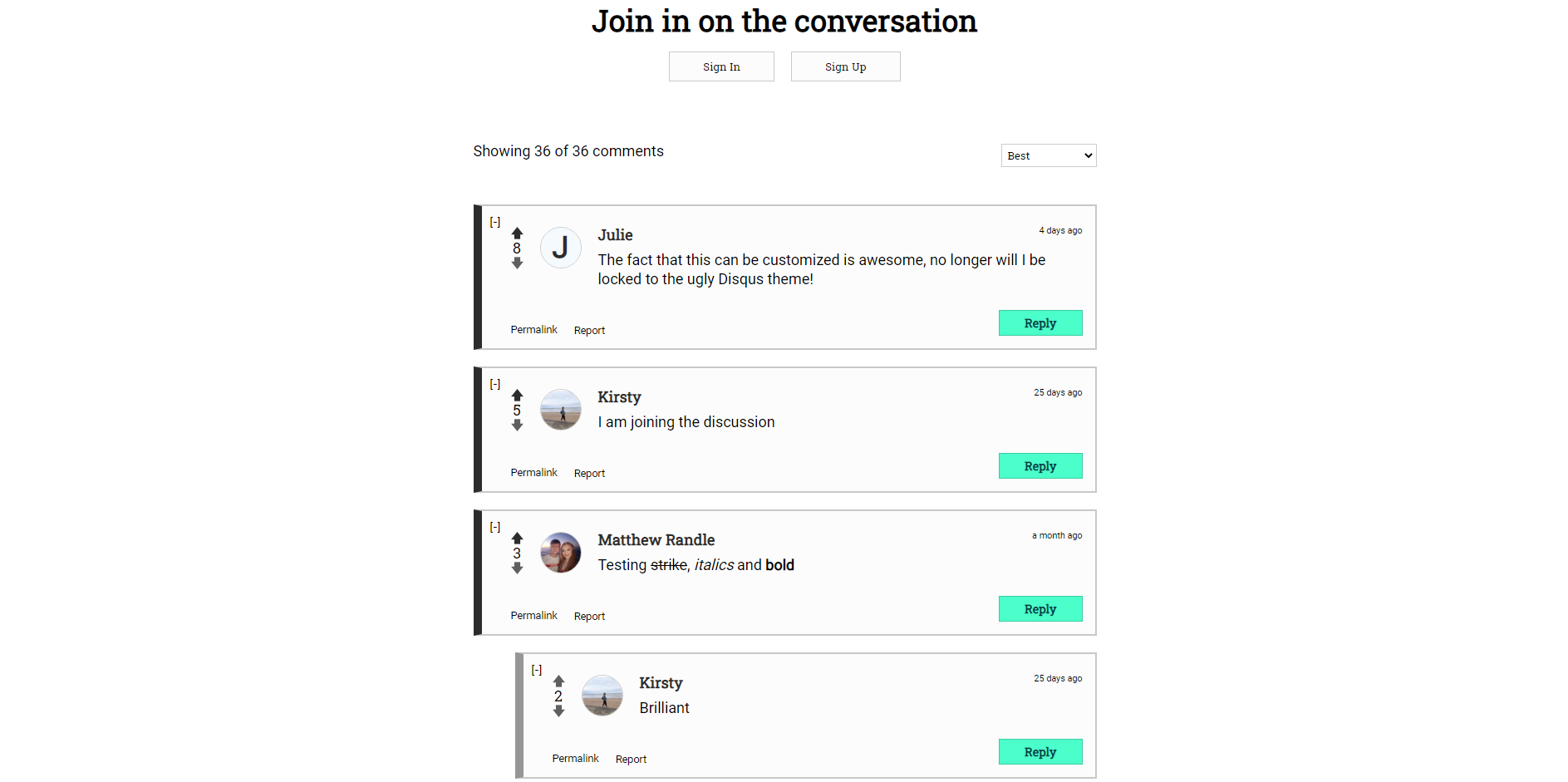Open the Best sort order dropdown
This screenshot has width=1568, height=782.
tap(1048, 155)
